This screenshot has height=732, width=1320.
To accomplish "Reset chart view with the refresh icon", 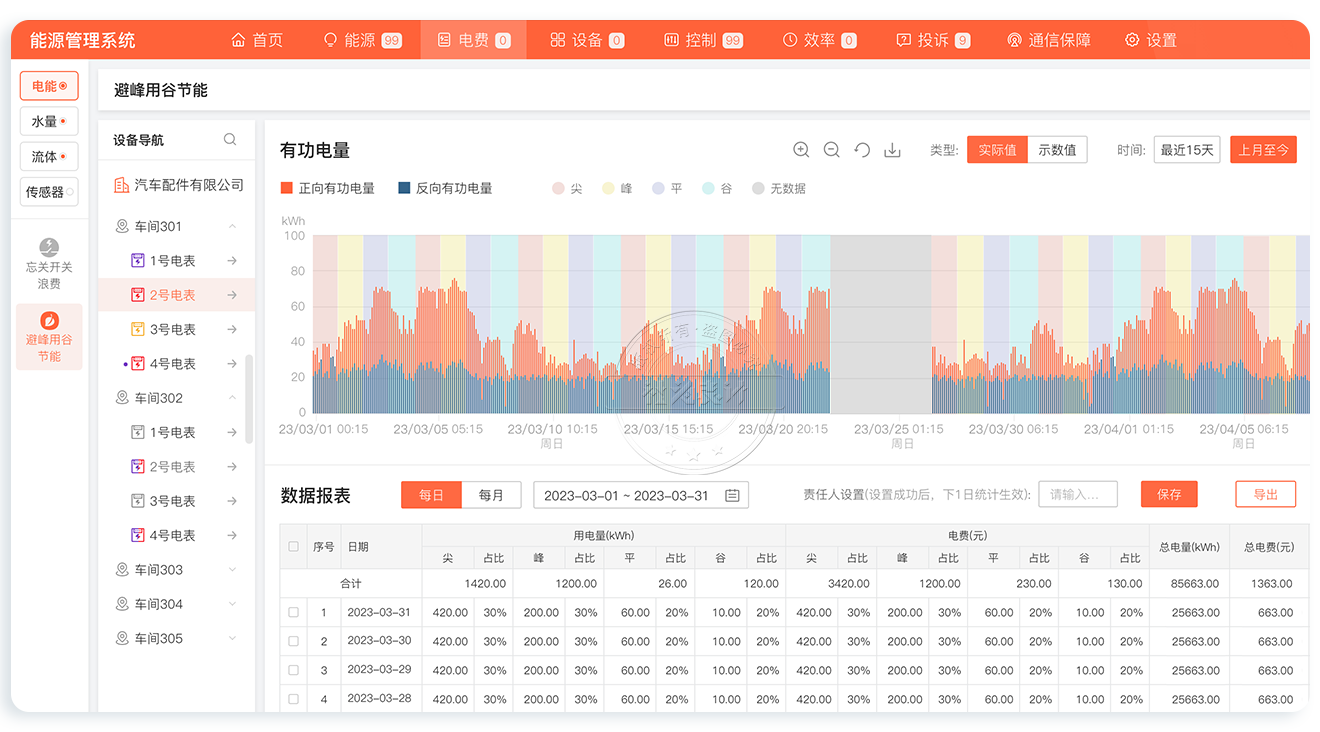I will coord(862,150).
